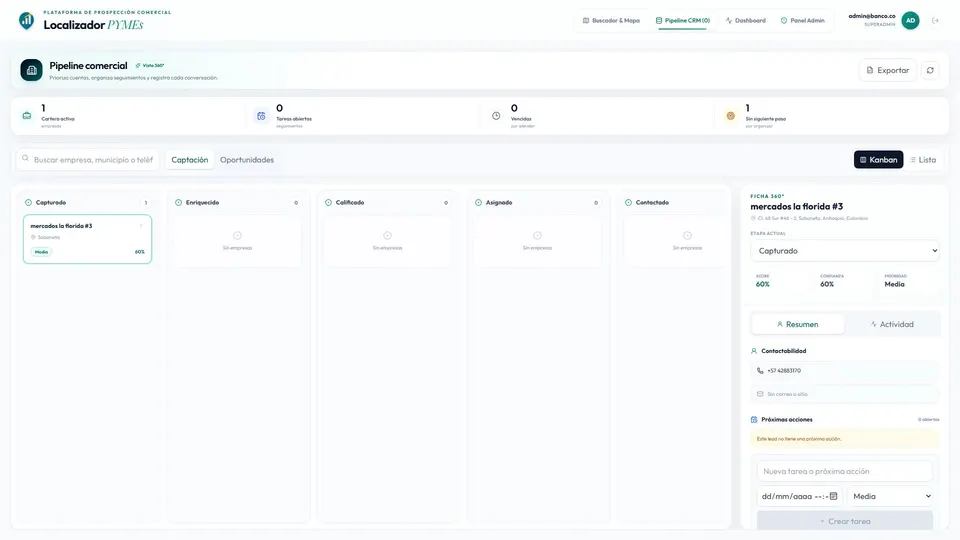Viewport: 960px width, 540px height.
Task: Click the chevron on mercados la florida card
Action: click(141, 226)
